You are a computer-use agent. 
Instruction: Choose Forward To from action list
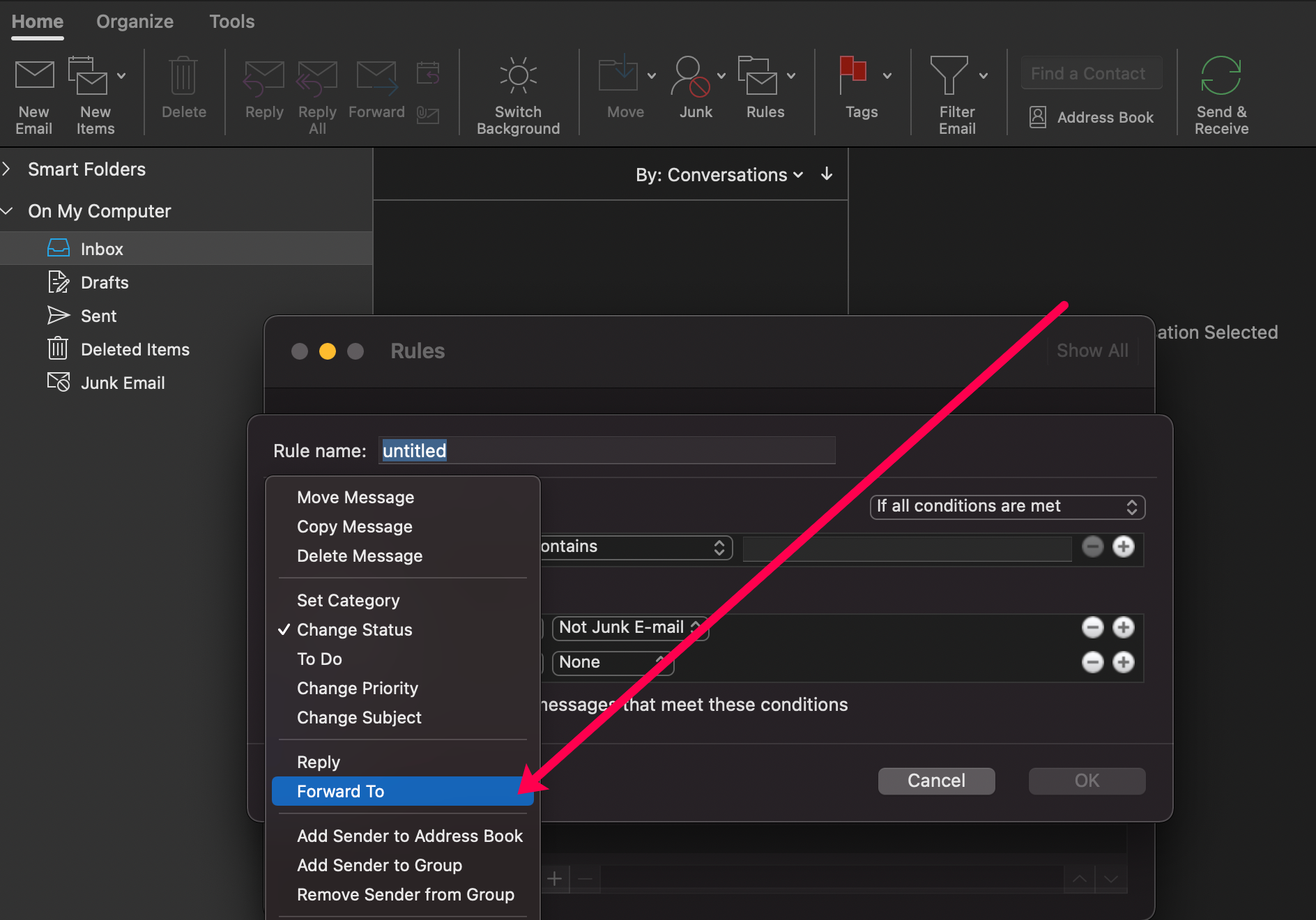[x=341, y=791]
